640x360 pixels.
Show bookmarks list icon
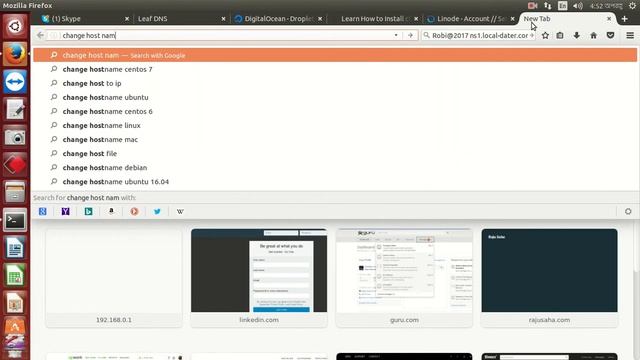click(x=560, y=36)
